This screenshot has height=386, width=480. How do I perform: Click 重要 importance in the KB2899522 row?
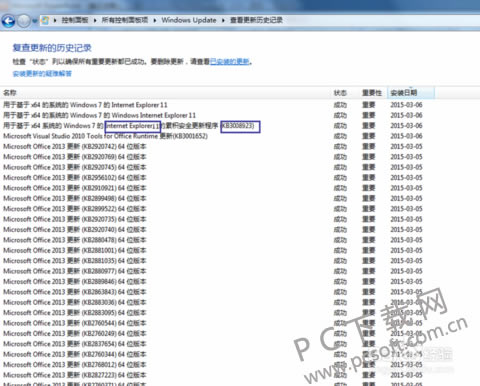[x=369, y=209]
